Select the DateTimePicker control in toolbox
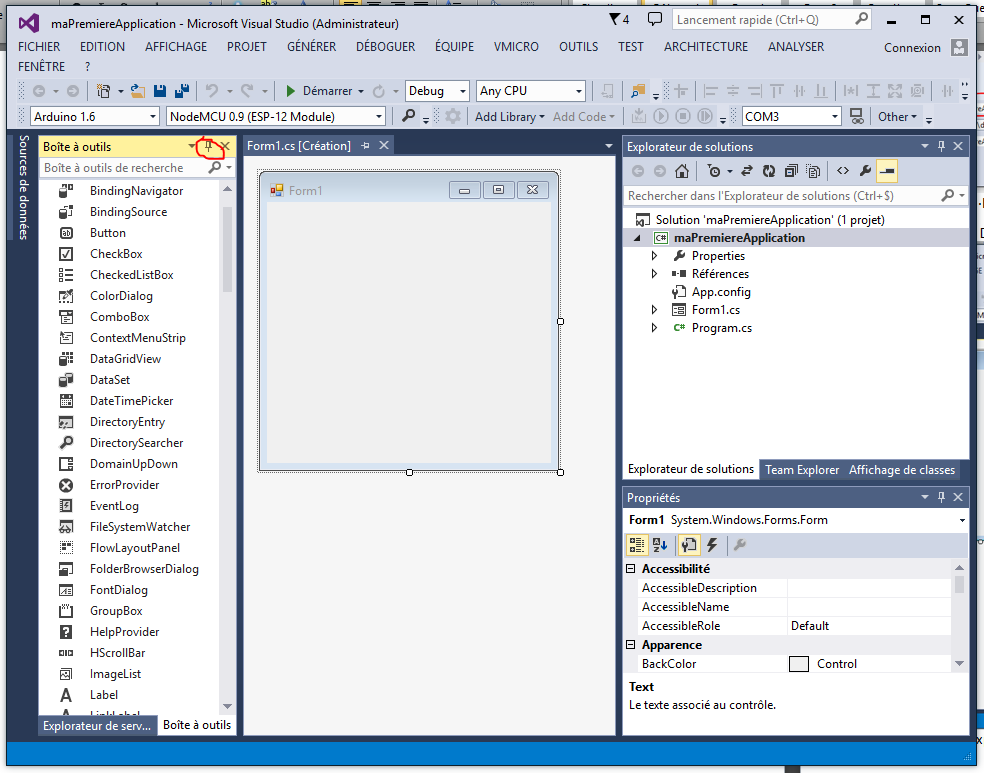Image resolution: width=984 pixels, height=773 pixels. [131, 401]
